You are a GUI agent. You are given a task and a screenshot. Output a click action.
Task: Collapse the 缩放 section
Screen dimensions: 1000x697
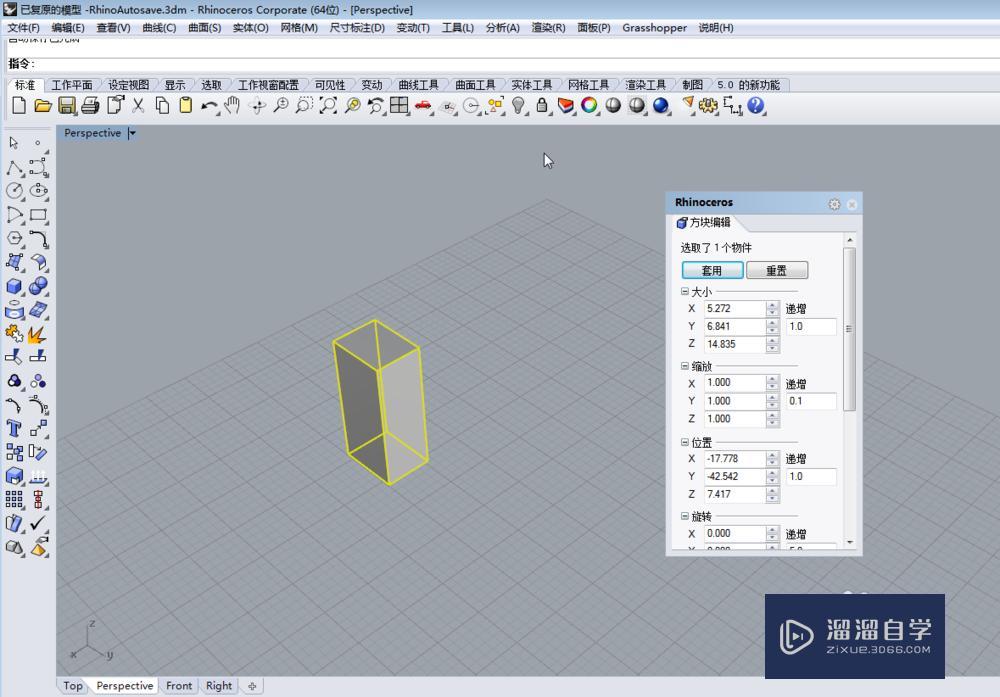tap(685, 366)
